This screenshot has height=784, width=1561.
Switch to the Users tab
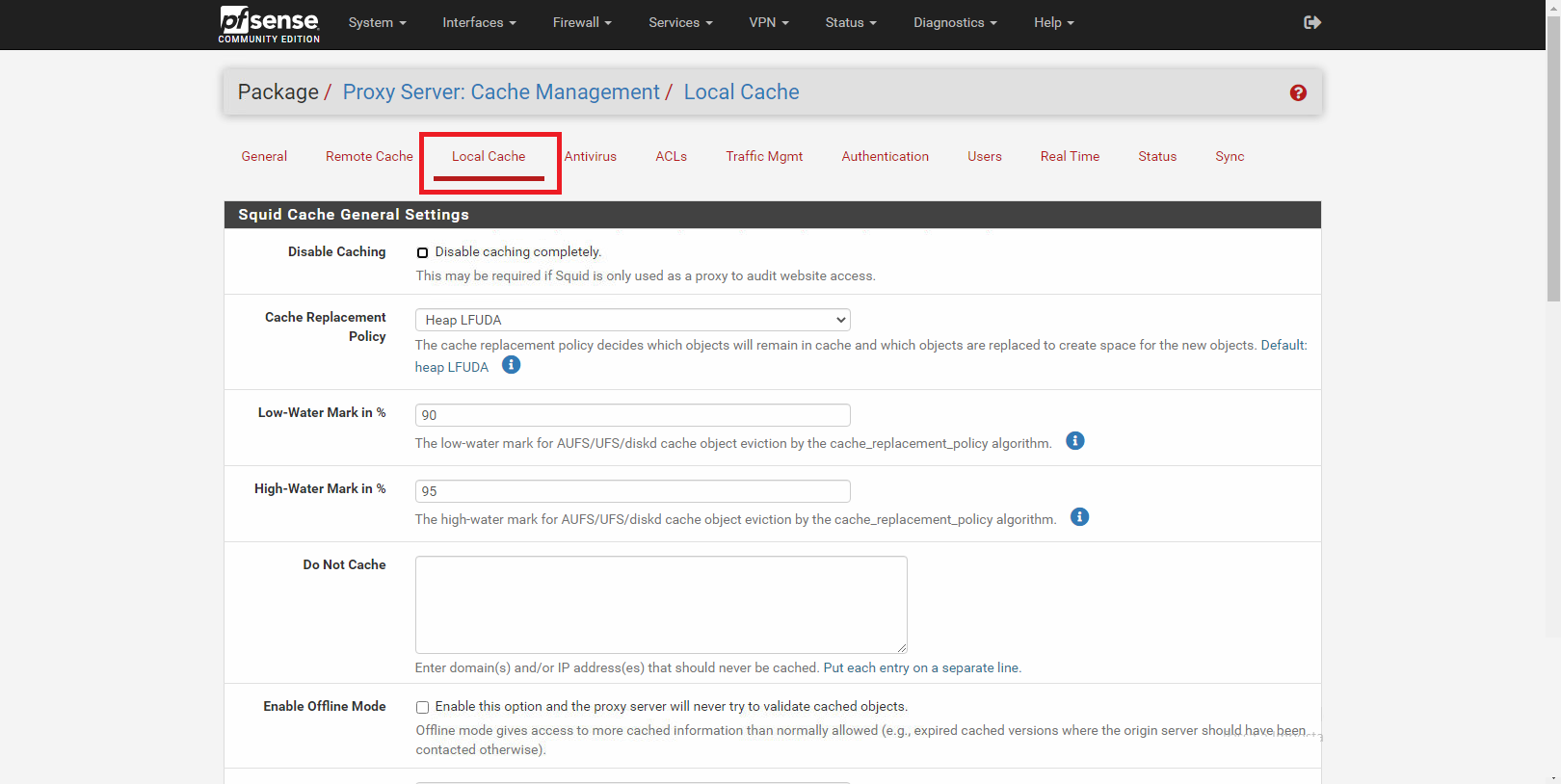985,156
